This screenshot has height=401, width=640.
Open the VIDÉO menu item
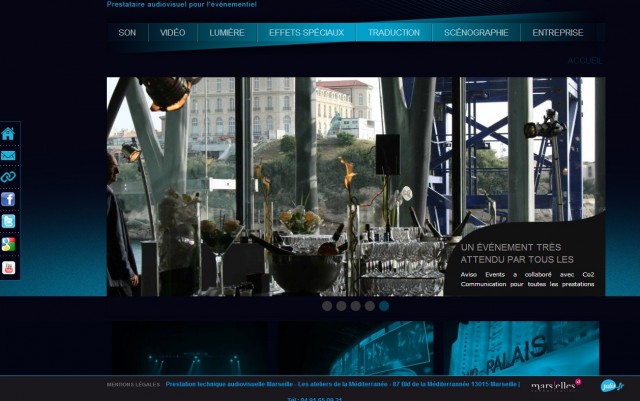point(173,33)
